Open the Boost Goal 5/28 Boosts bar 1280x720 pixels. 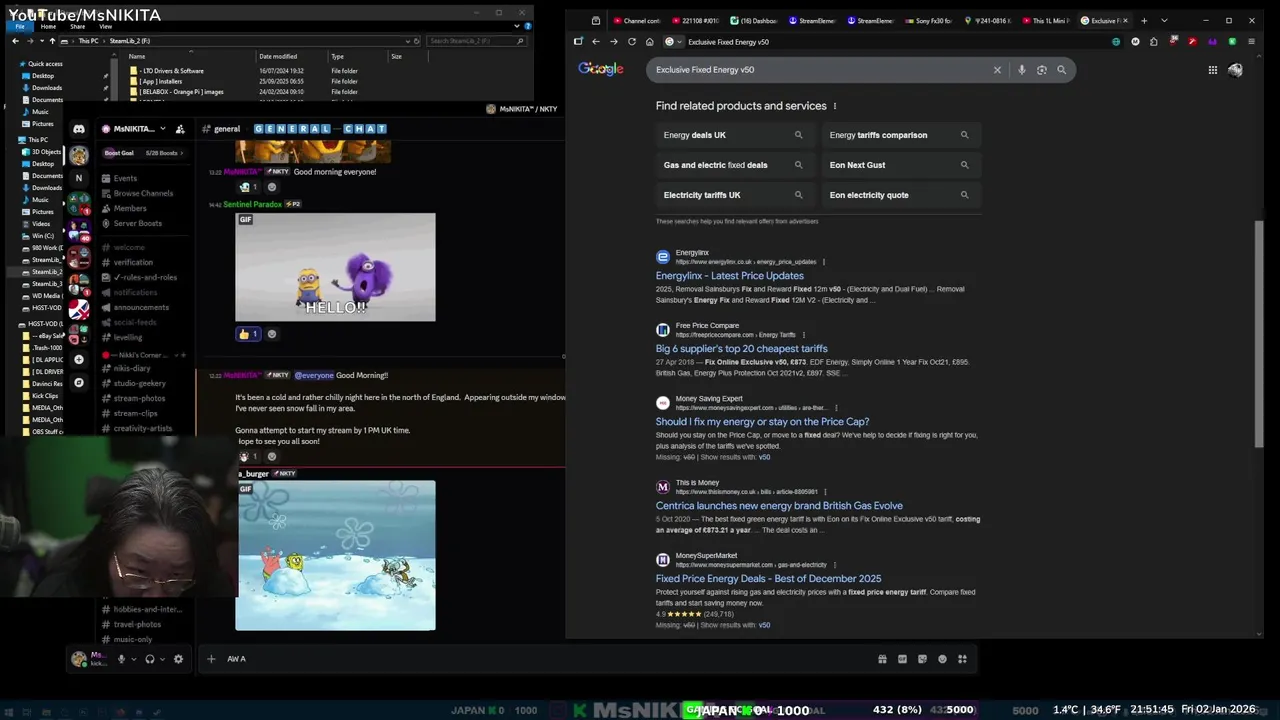[144, 153]
